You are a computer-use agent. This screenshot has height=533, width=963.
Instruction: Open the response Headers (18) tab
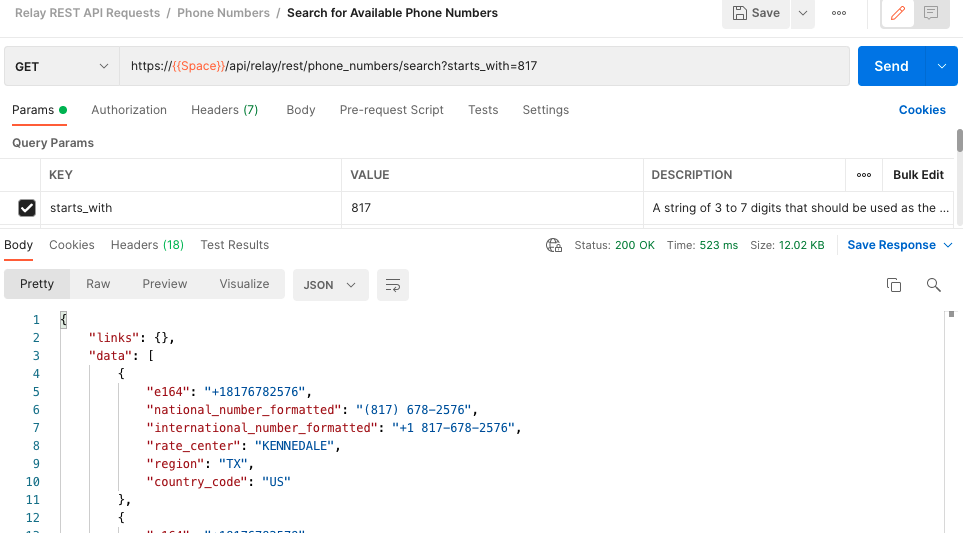point(147,245)
